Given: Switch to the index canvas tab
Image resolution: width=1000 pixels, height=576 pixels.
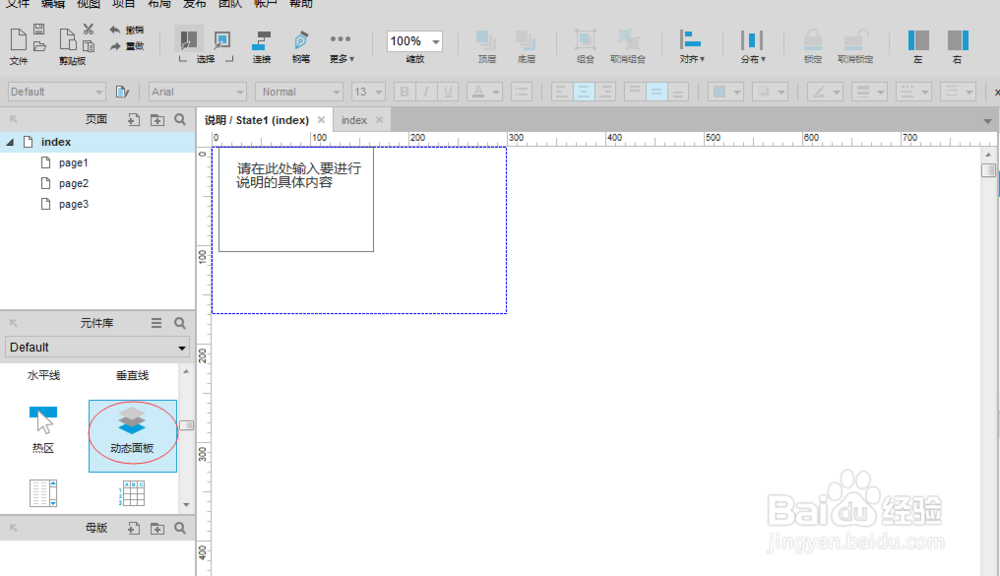Looking at the screenshot, I should coord(354,120).
